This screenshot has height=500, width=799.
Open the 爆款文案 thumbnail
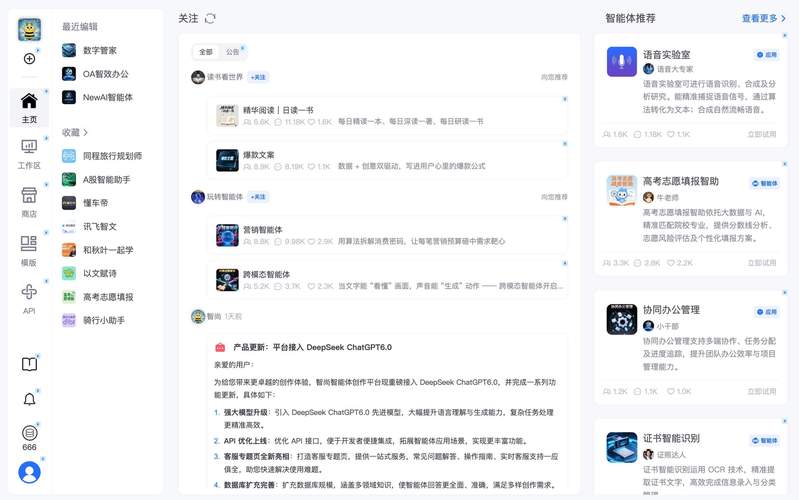click(x=227, y=160)
